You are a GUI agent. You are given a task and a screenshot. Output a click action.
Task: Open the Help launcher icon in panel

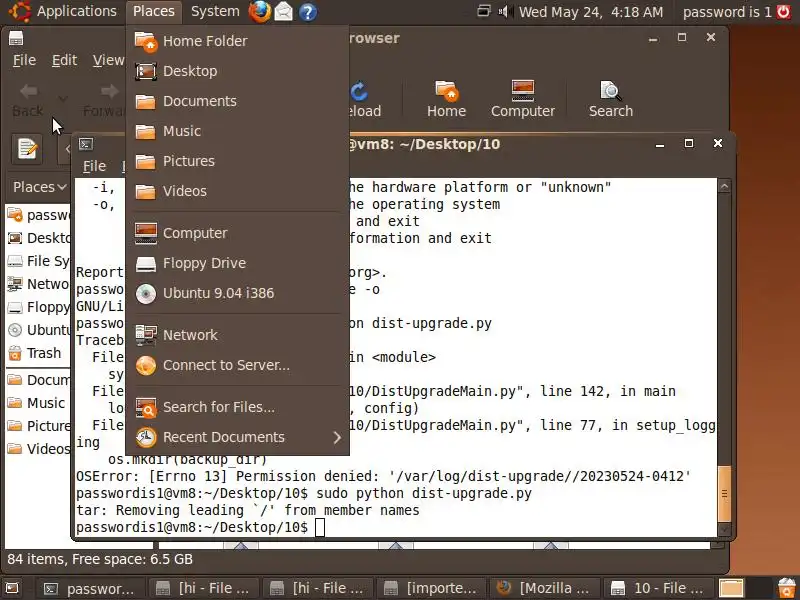point(308,12)
